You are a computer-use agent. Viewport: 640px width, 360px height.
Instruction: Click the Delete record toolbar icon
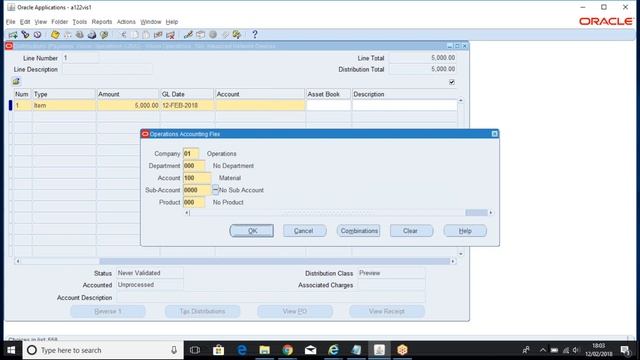coord(170,35)
